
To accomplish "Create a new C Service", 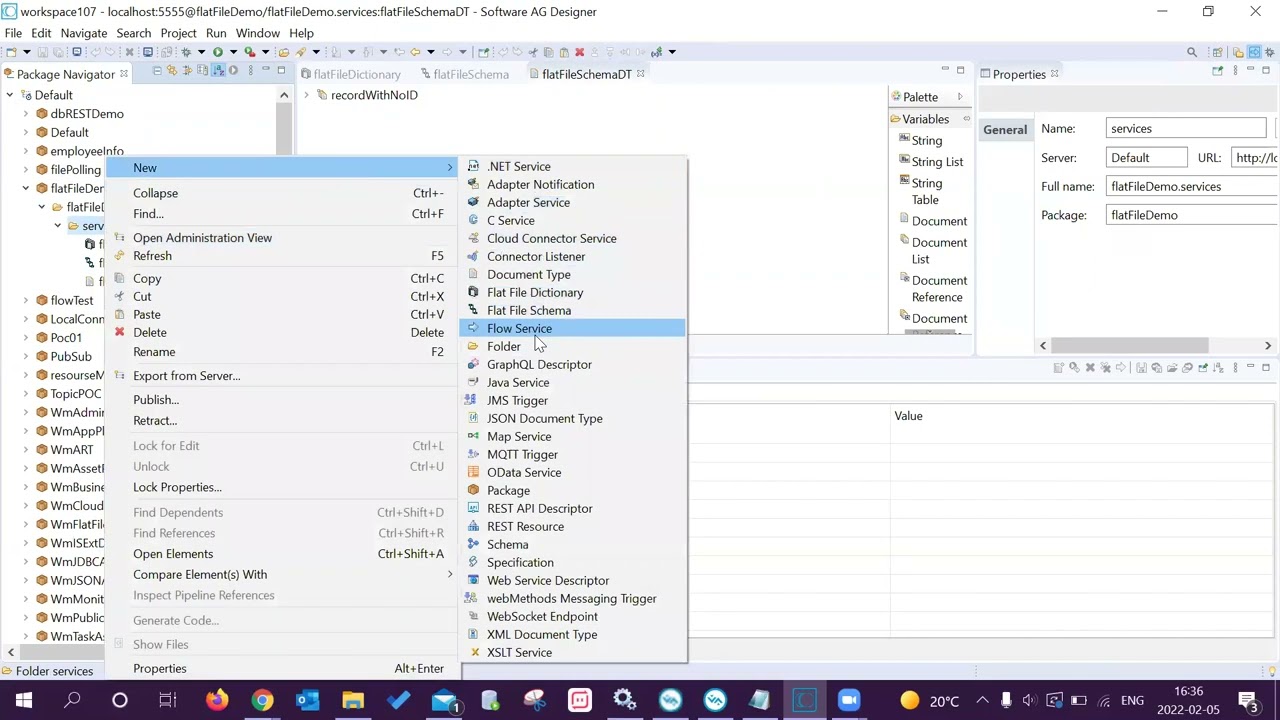I will click(x=573, y=220).
